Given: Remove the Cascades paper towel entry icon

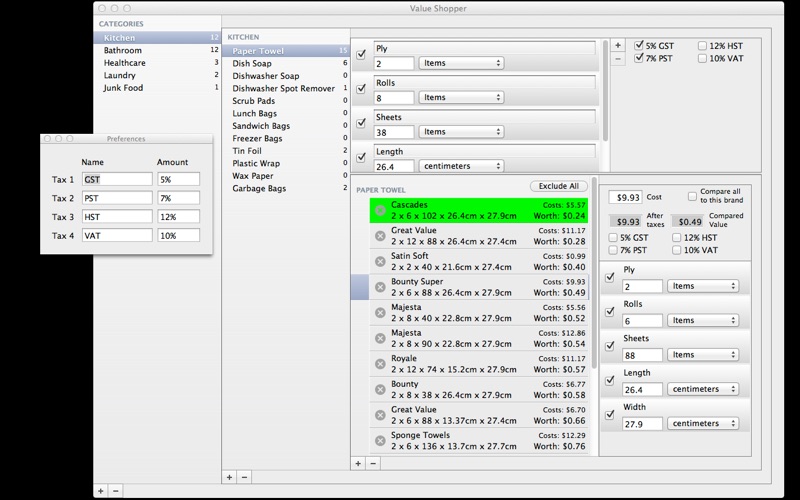Looking at the screenshot, I should point(380,210).
